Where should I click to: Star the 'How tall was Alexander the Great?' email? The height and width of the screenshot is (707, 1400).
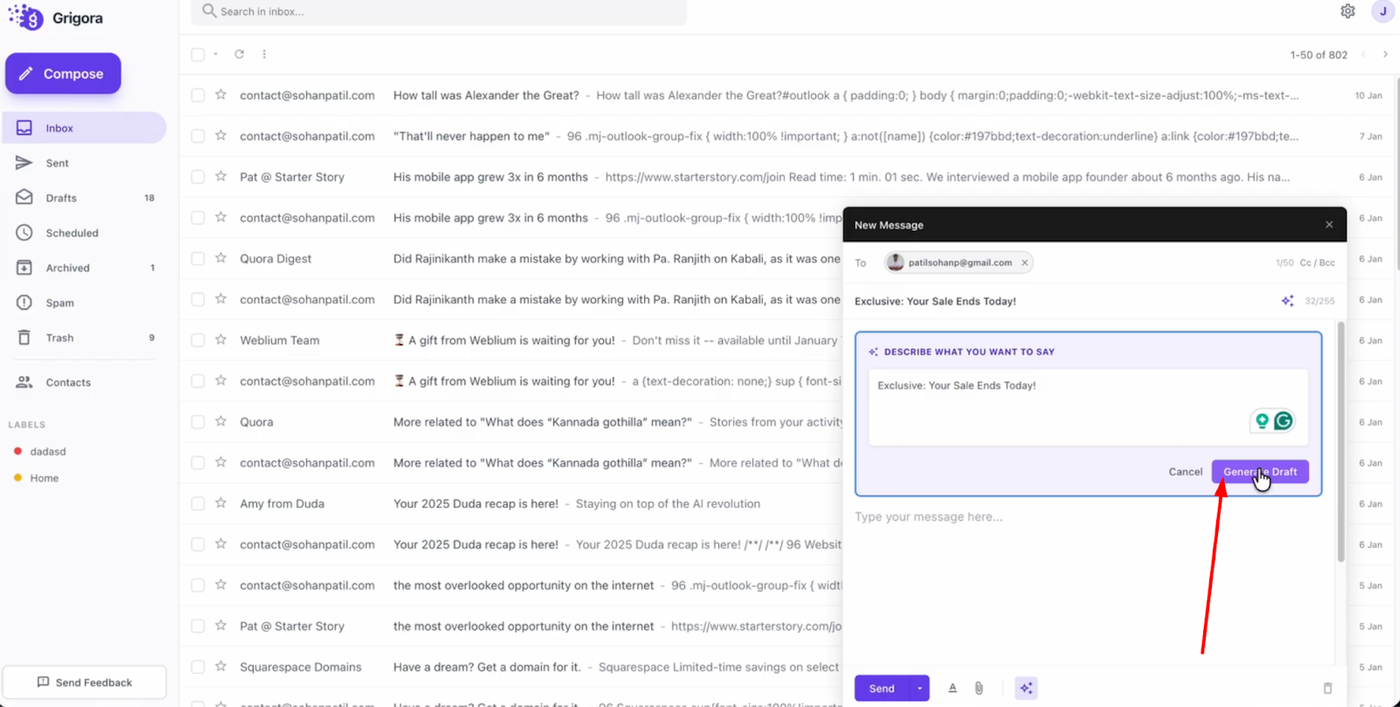pos(221,95)
